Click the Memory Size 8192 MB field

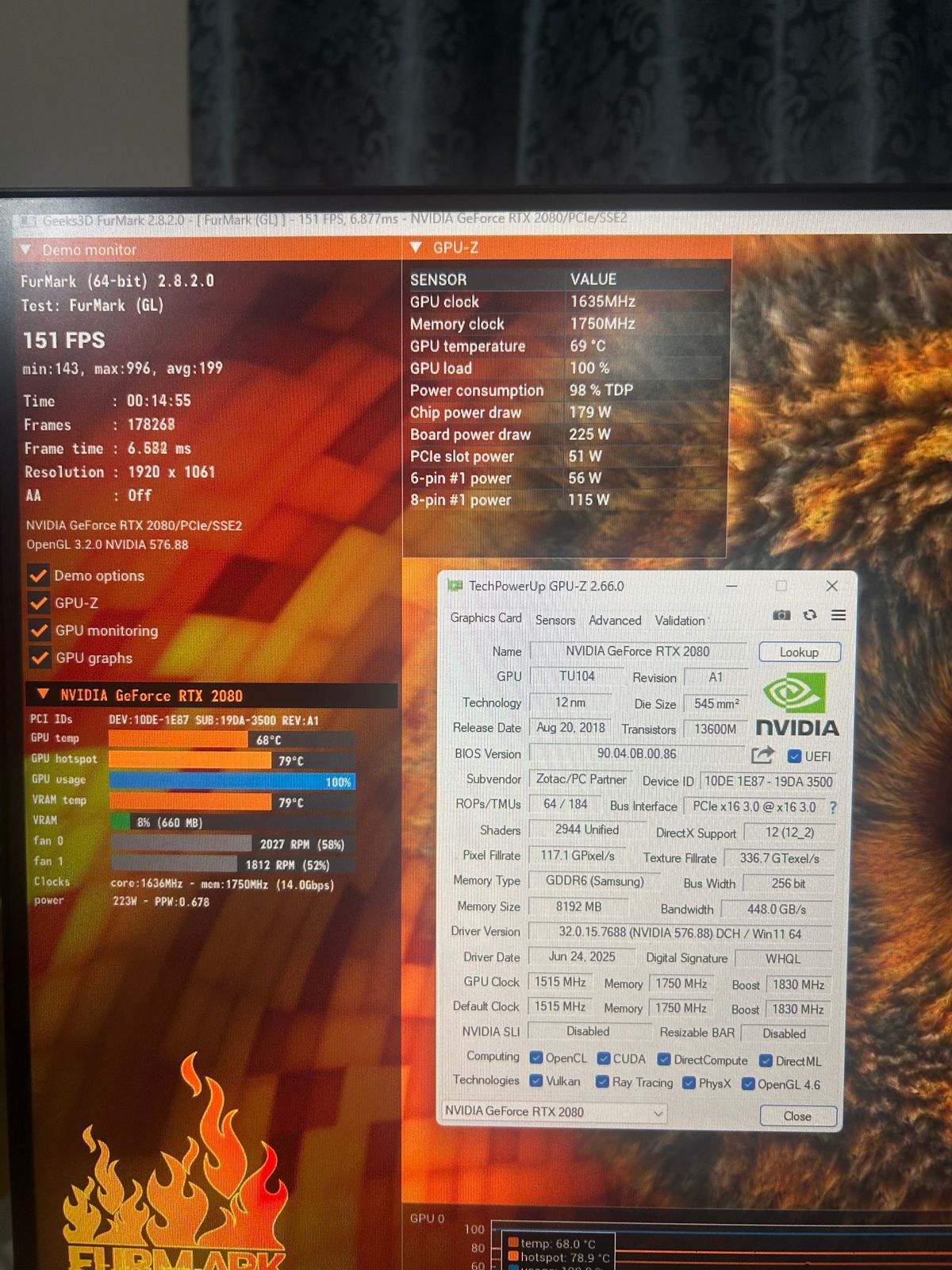(x=578, y=906)
